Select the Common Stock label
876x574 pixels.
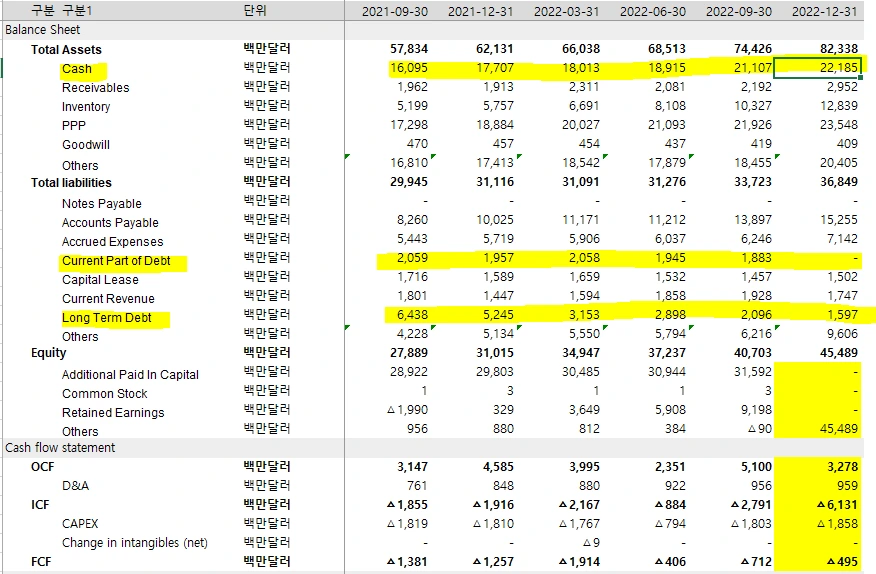(104, 394)
